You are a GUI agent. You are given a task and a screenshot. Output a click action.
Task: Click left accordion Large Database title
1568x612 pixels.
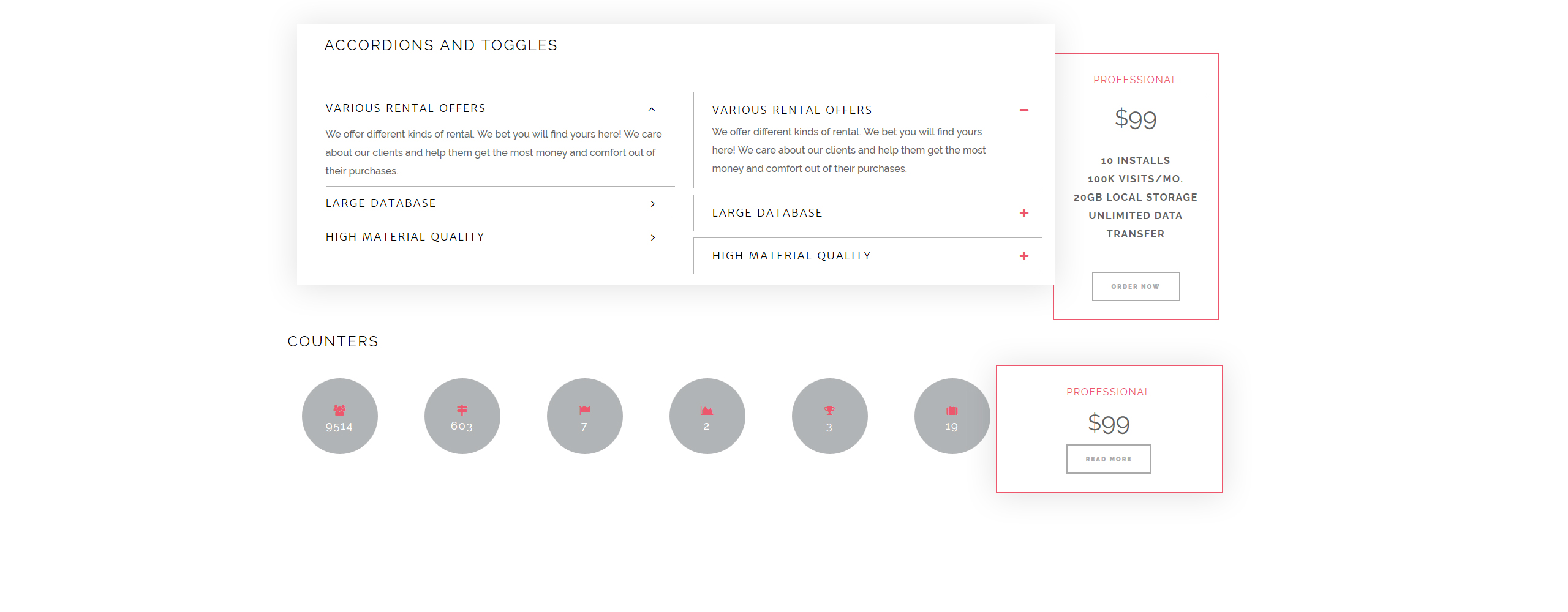coord(380,203)
